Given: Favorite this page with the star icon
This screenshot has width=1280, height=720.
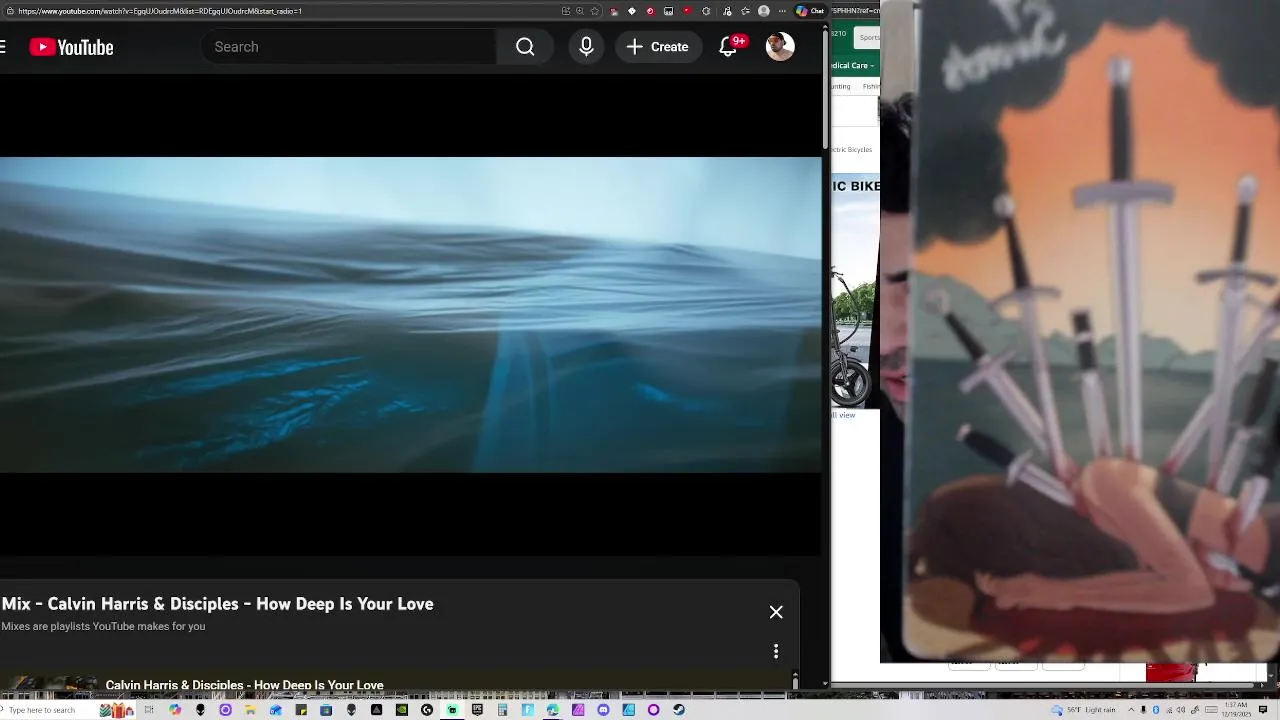Looking at the screenshot, I should click(595, 11).
